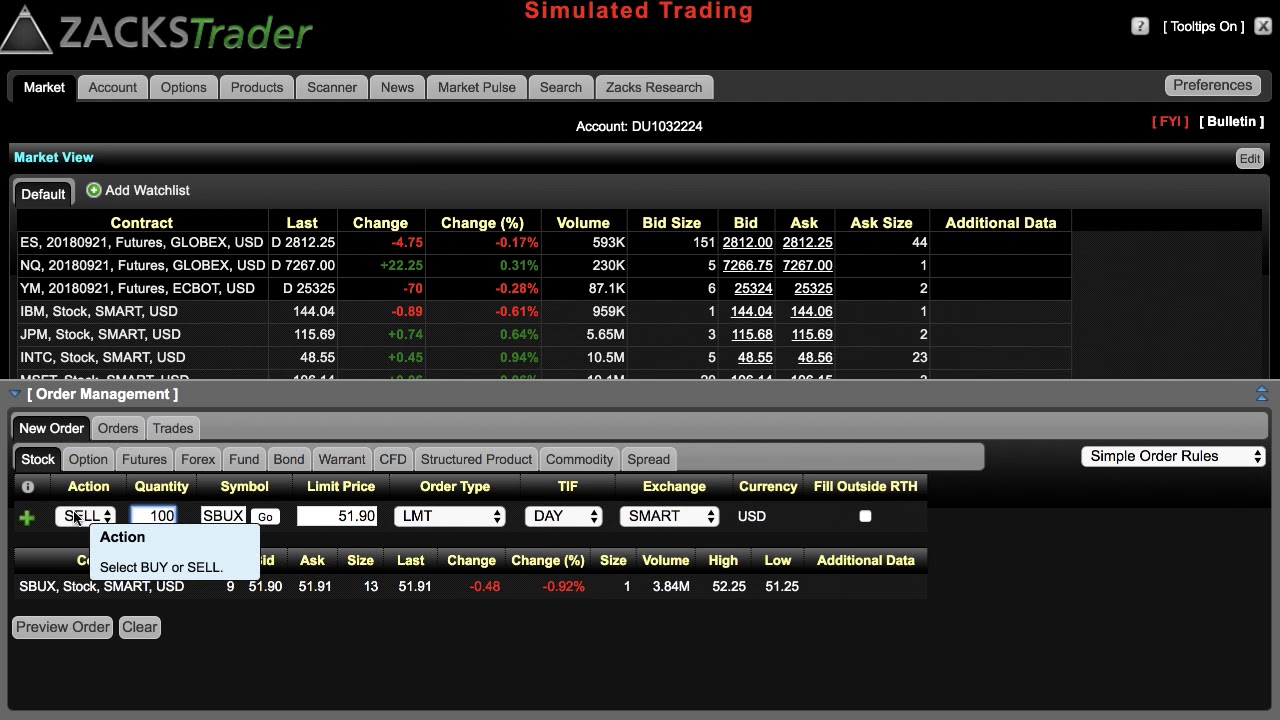The image size is (1280, 720).
Task: Close the trader window with X icon
Action: tap(1263, 27)
